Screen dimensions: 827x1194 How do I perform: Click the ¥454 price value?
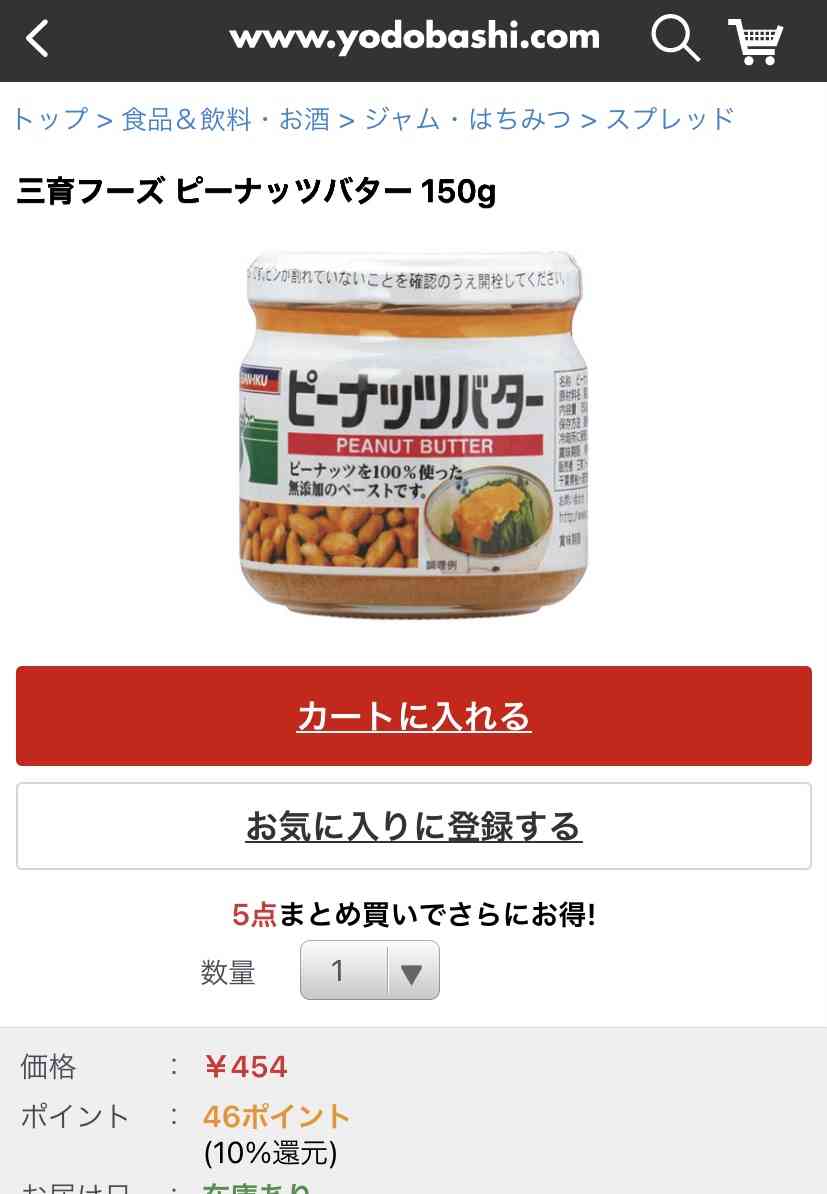tap(245, 1066)
